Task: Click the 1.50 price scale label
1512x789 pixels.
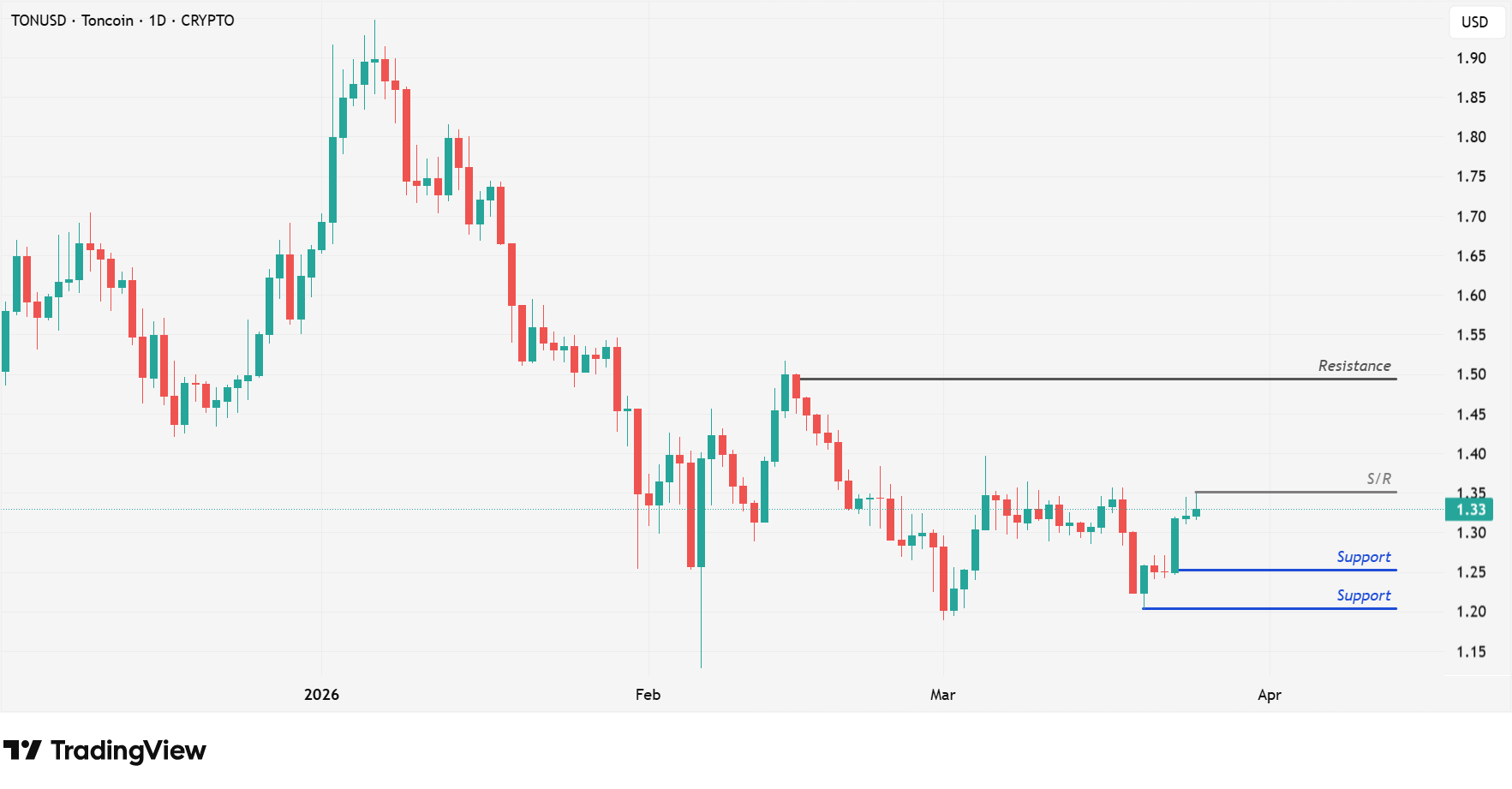Action: tap(1471, 374)
